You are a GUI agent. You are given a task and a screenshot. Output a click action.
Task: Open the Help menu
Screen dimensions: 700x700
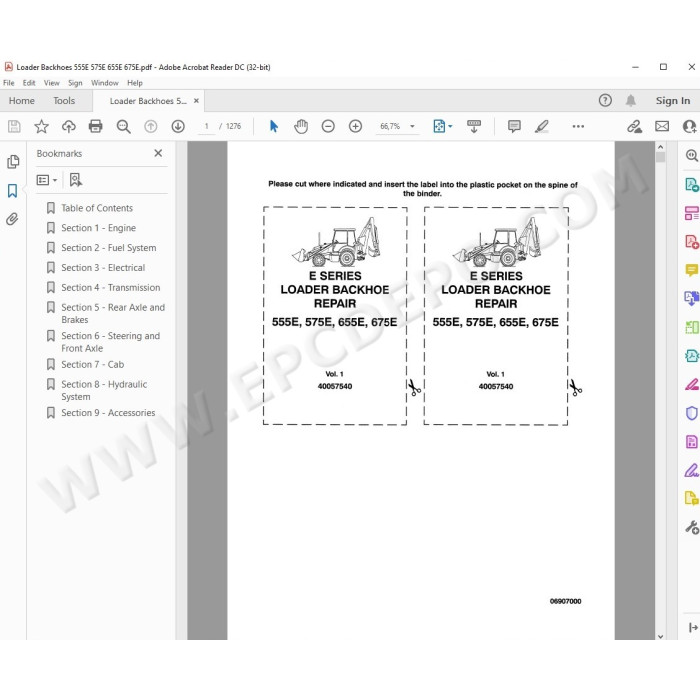coord(134,83)
